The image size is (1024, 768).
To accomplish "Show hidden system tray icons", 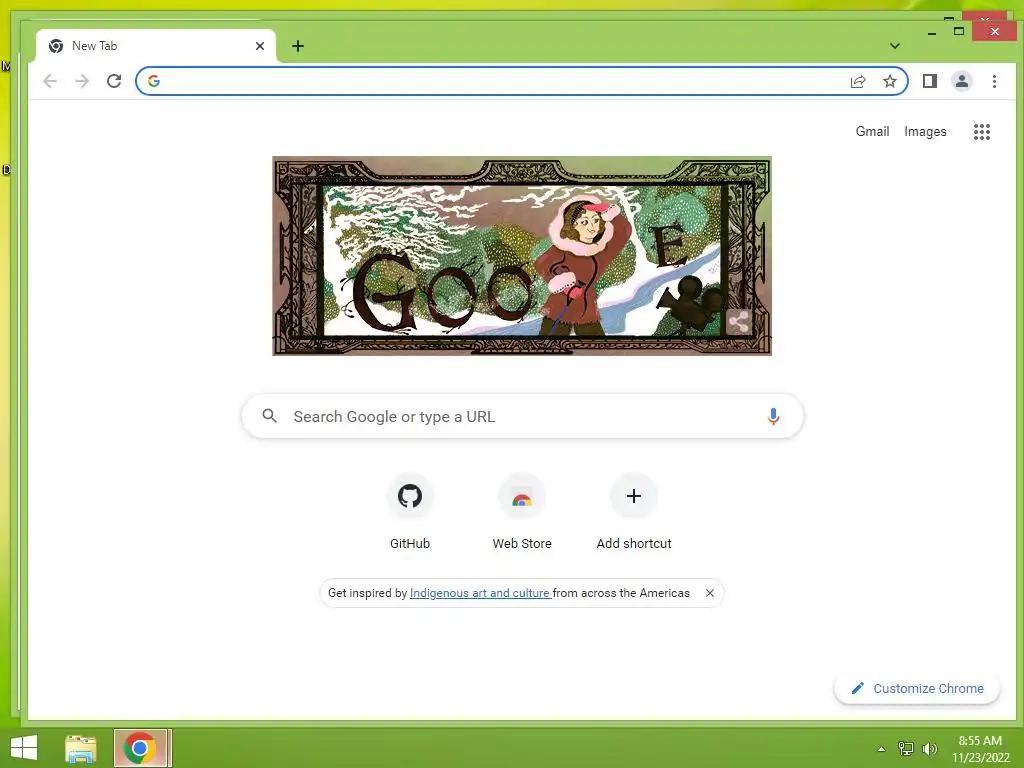I will coord(881,749).
